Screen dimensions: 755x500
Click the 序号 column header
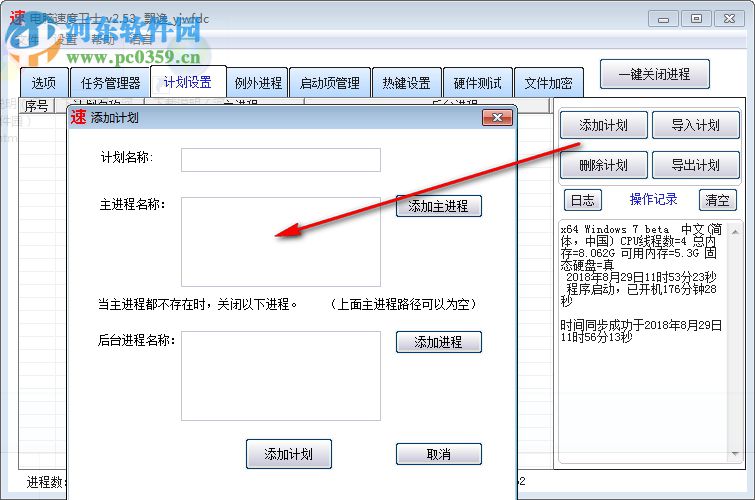pos(37,105)
